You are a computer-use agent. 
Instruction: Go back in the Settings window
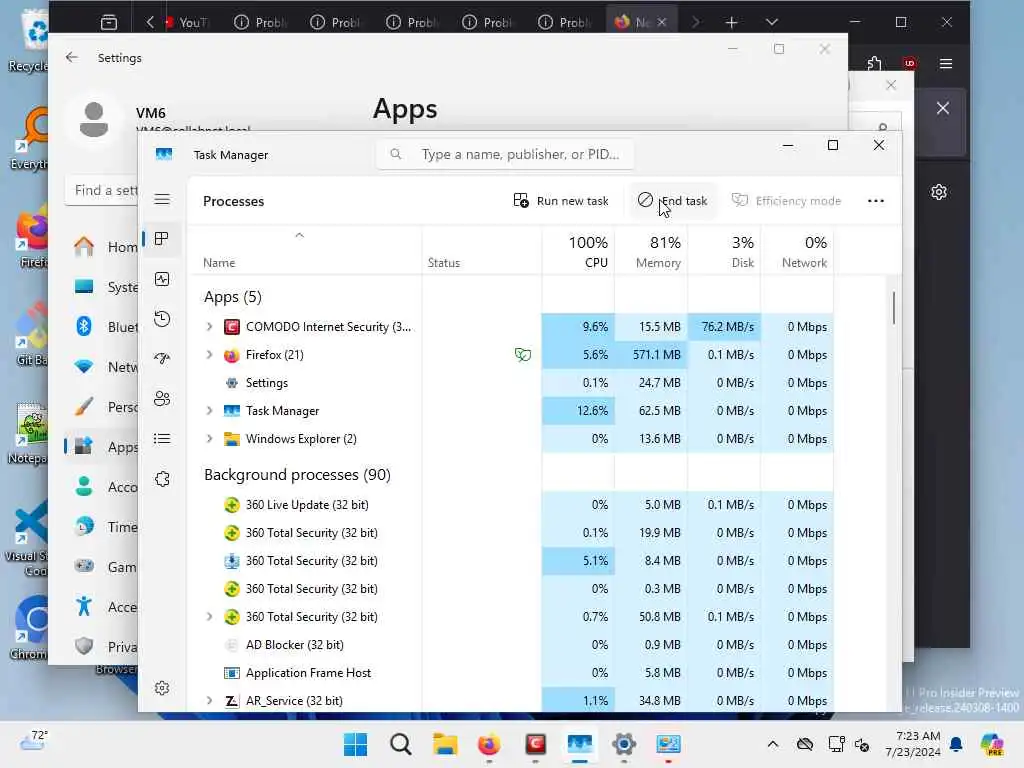pyautogui.click(x=72, y=57)
